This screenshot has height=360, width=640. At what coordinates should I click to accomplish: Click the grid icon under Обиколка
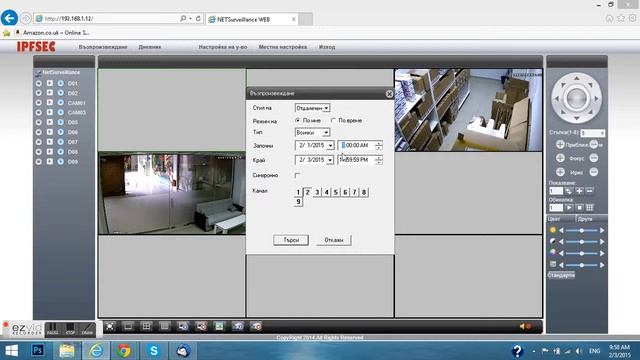click(589, 208)
